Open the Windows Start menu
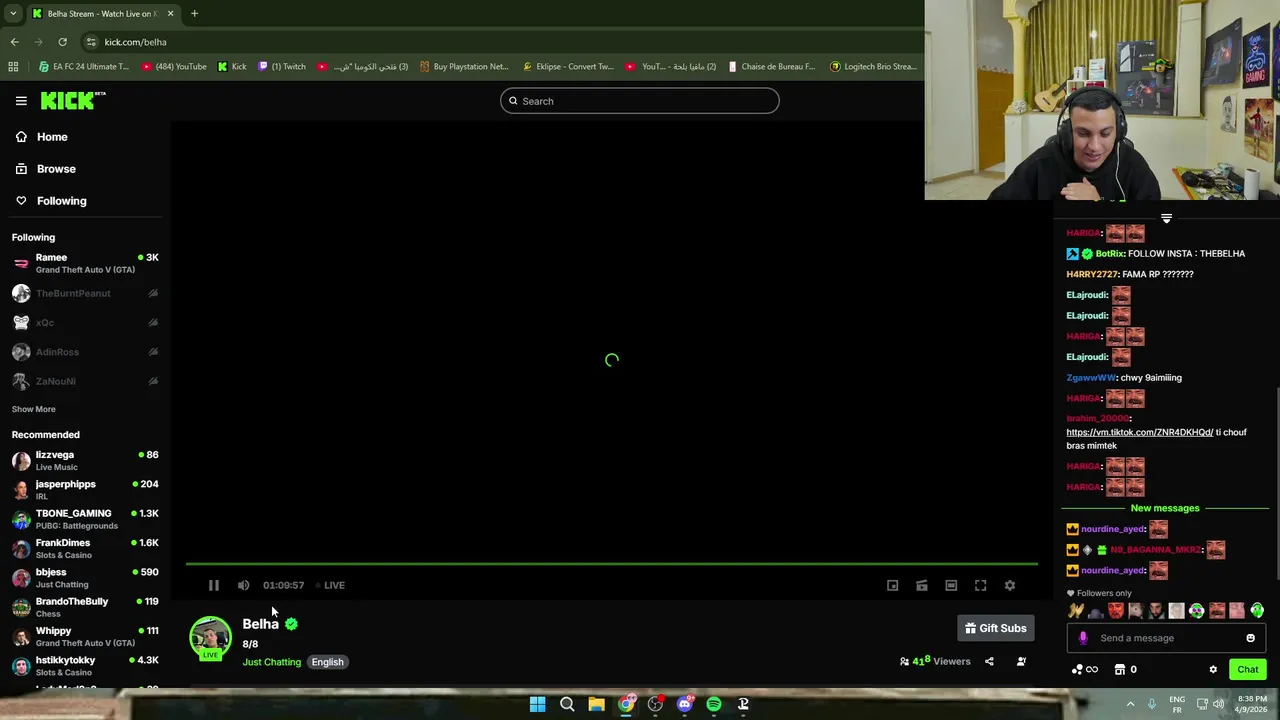The height and width of the screenshot is (720, 1280). (x=537, y=704)
